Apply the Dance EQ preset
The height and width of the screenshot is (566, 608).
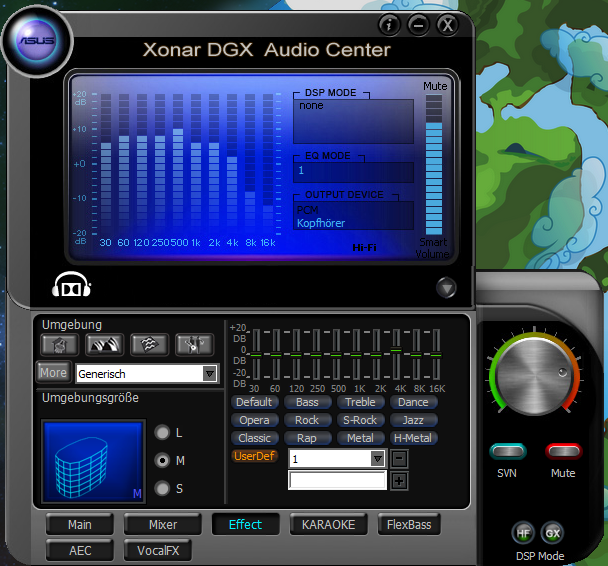[413, 402]
